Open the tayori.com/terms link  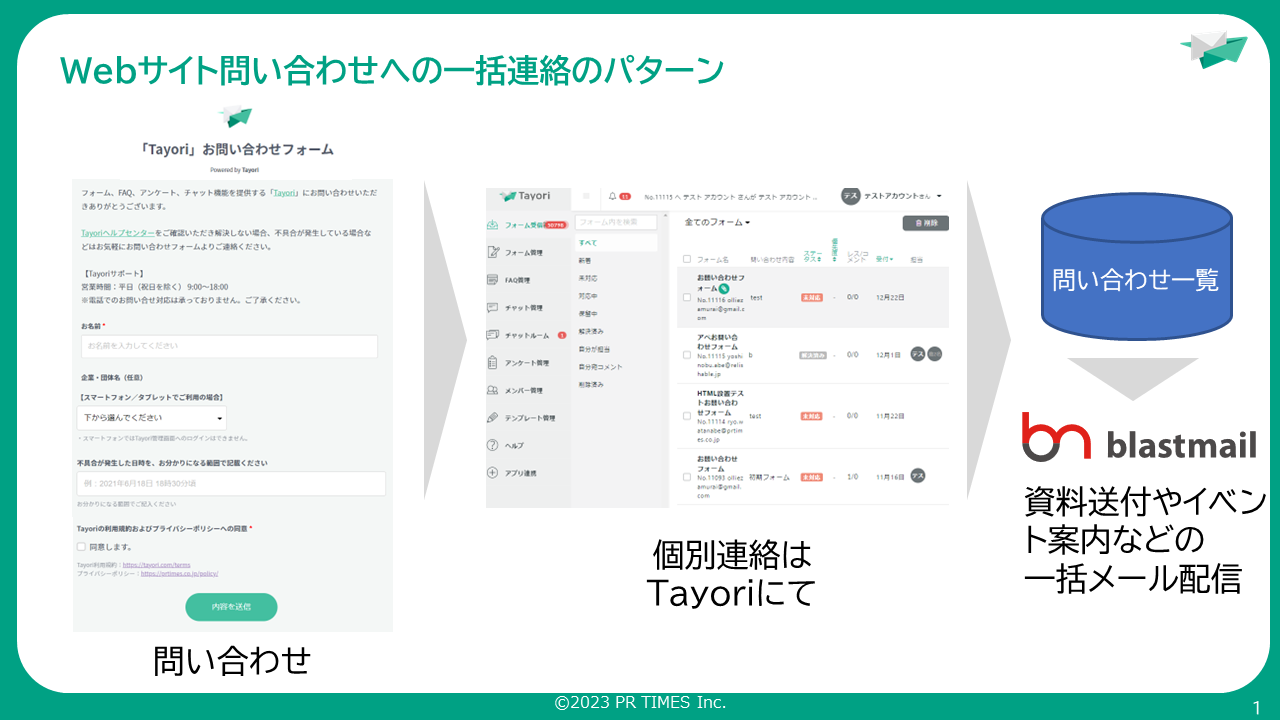point(156,565)
